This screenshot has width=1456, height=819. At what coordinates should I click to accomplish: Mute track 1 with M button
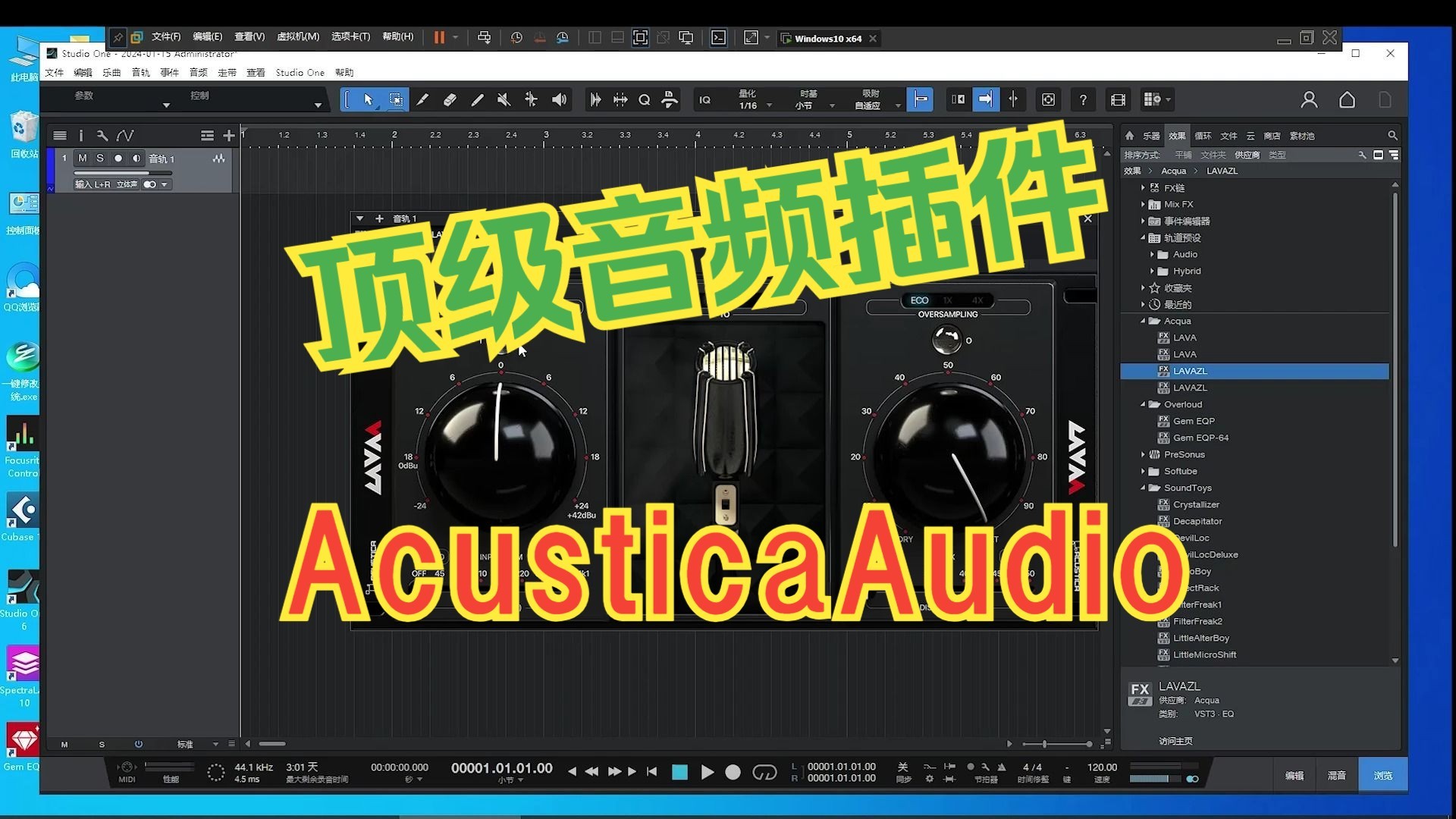82,158
